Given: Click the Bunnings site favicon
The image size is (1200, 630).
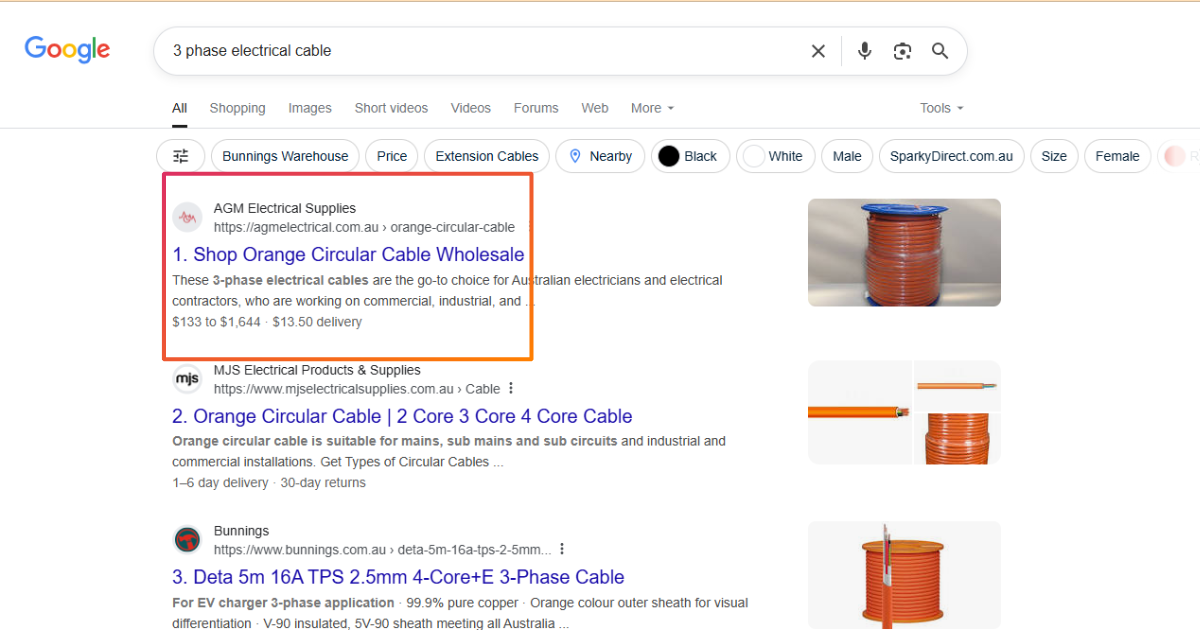Looking at the screenshot, I should [187, 539].
